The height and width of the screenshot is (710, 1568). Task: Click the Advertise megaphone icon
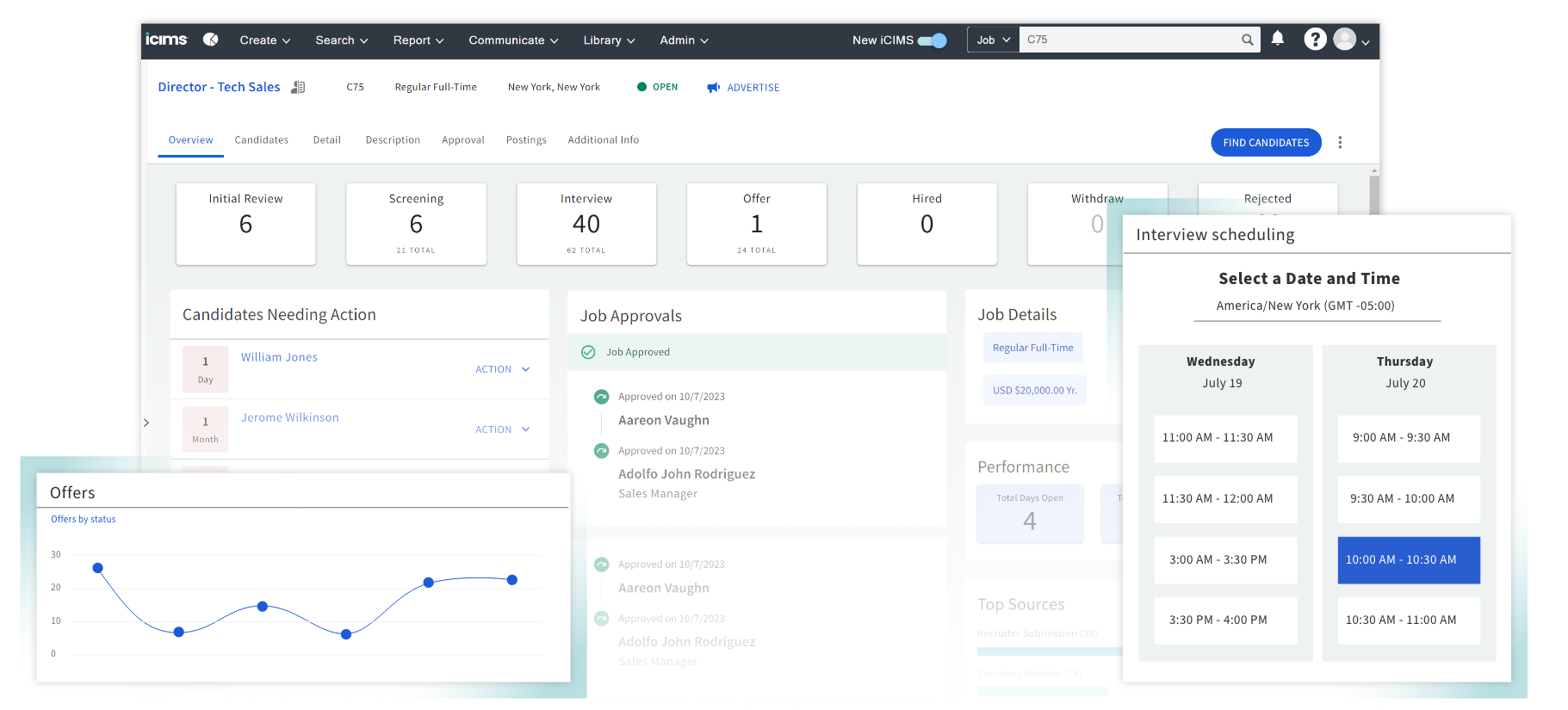[713, 88]
